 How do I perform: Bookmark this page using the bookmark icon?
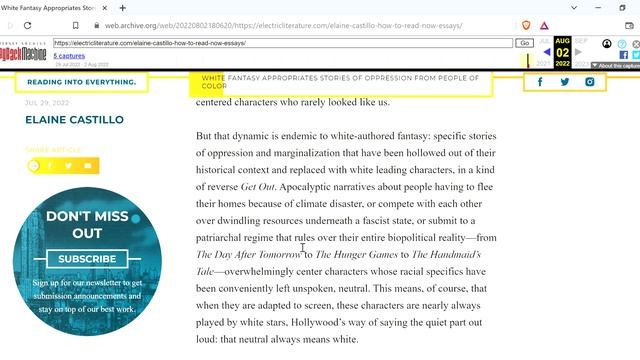click(x=76, y=25)
